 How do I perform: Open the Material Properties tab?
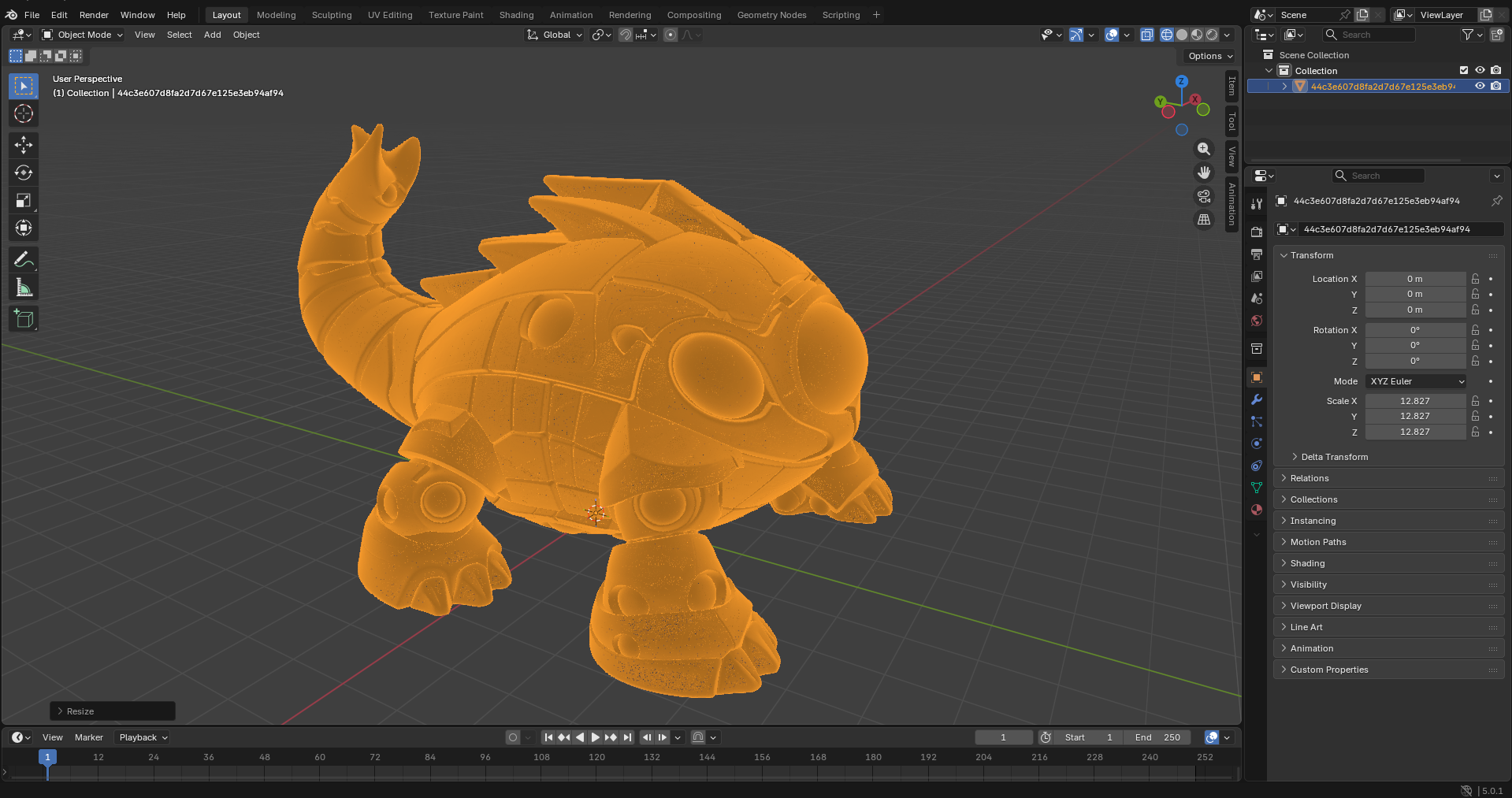1256,510
